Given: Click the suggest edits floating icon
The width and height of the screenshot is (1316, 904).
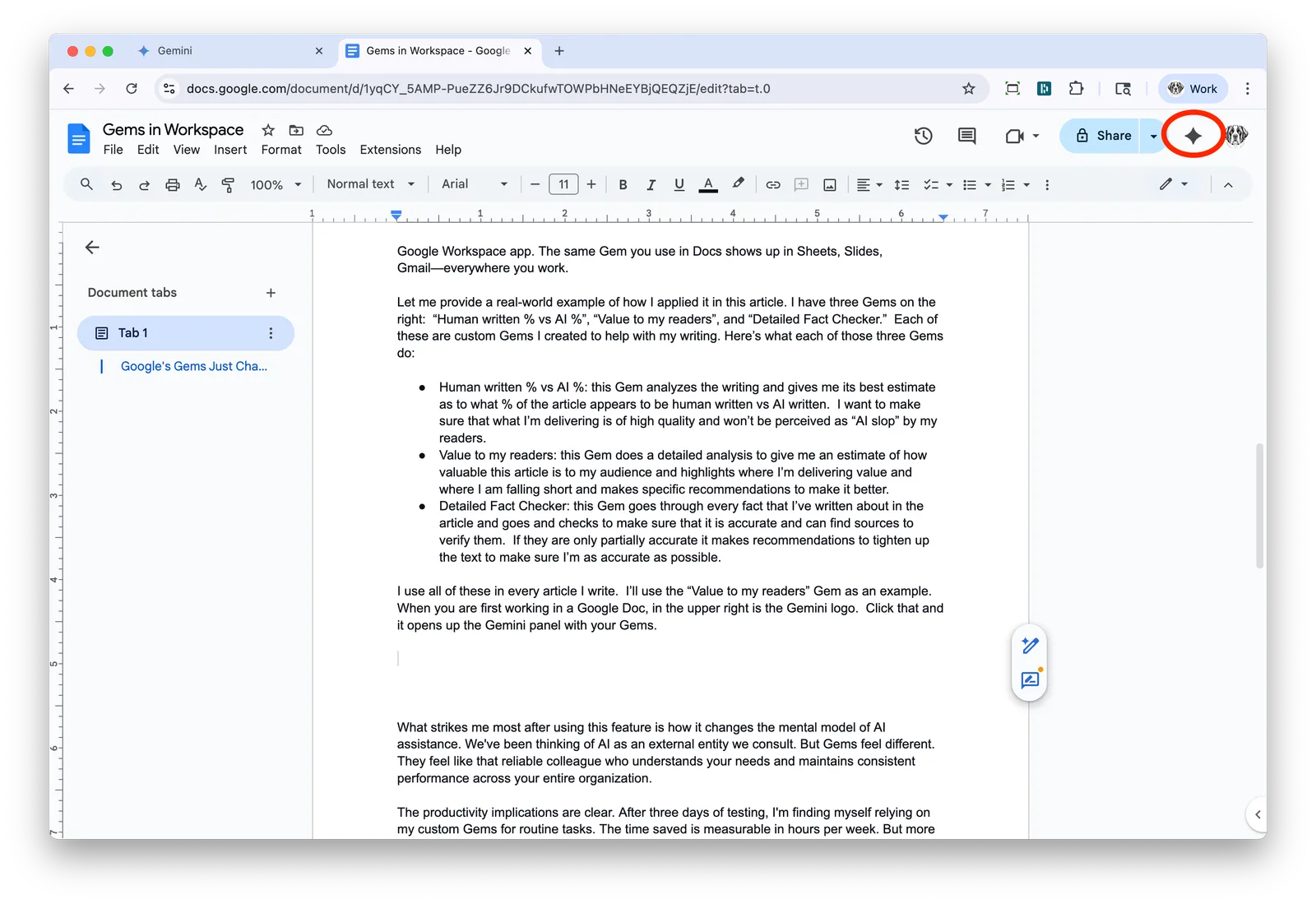Looking at the screenshot, I should [x=1030, y=680].
